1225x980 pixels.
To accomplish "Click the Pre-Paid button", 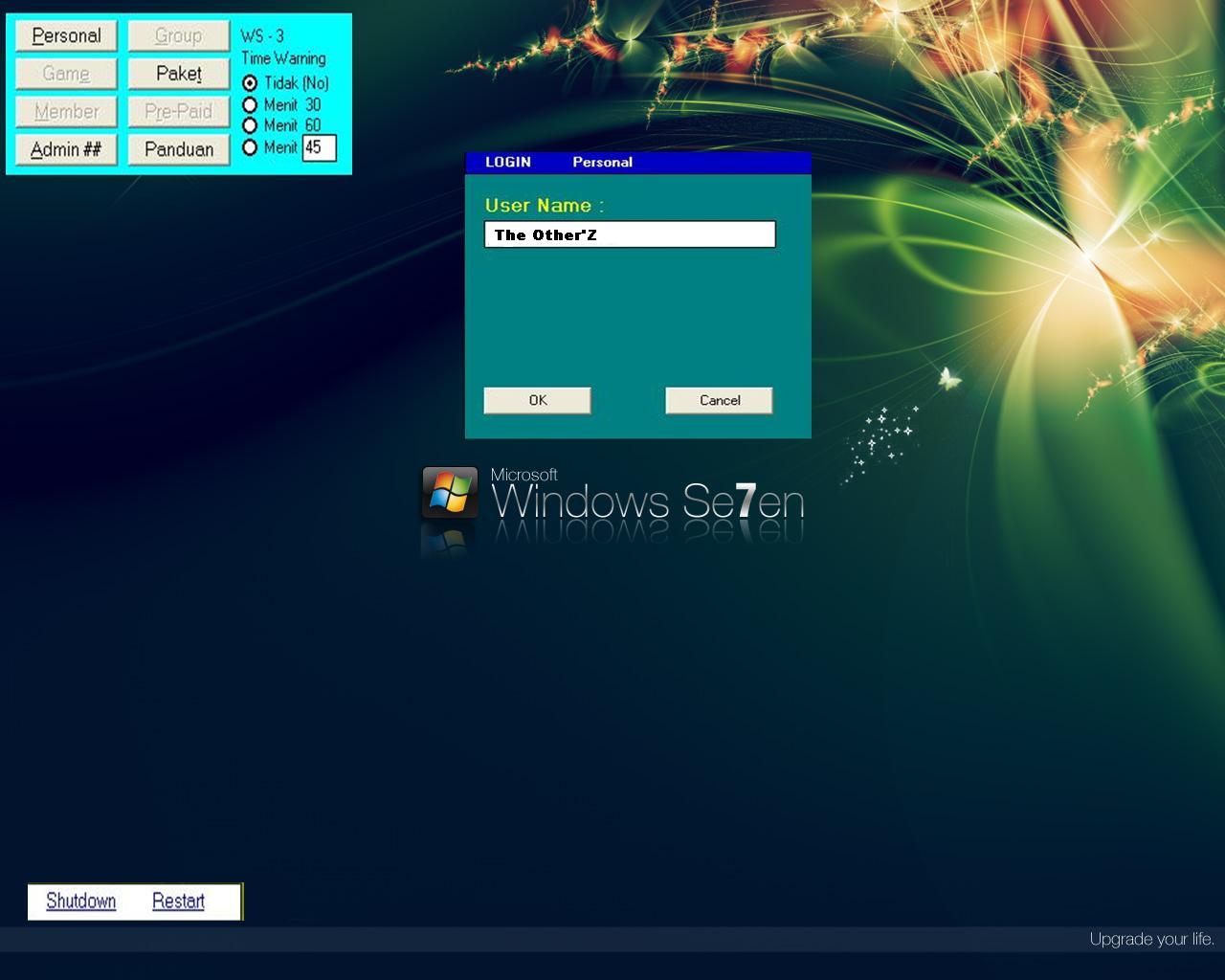I will click(x=177, y=111).
